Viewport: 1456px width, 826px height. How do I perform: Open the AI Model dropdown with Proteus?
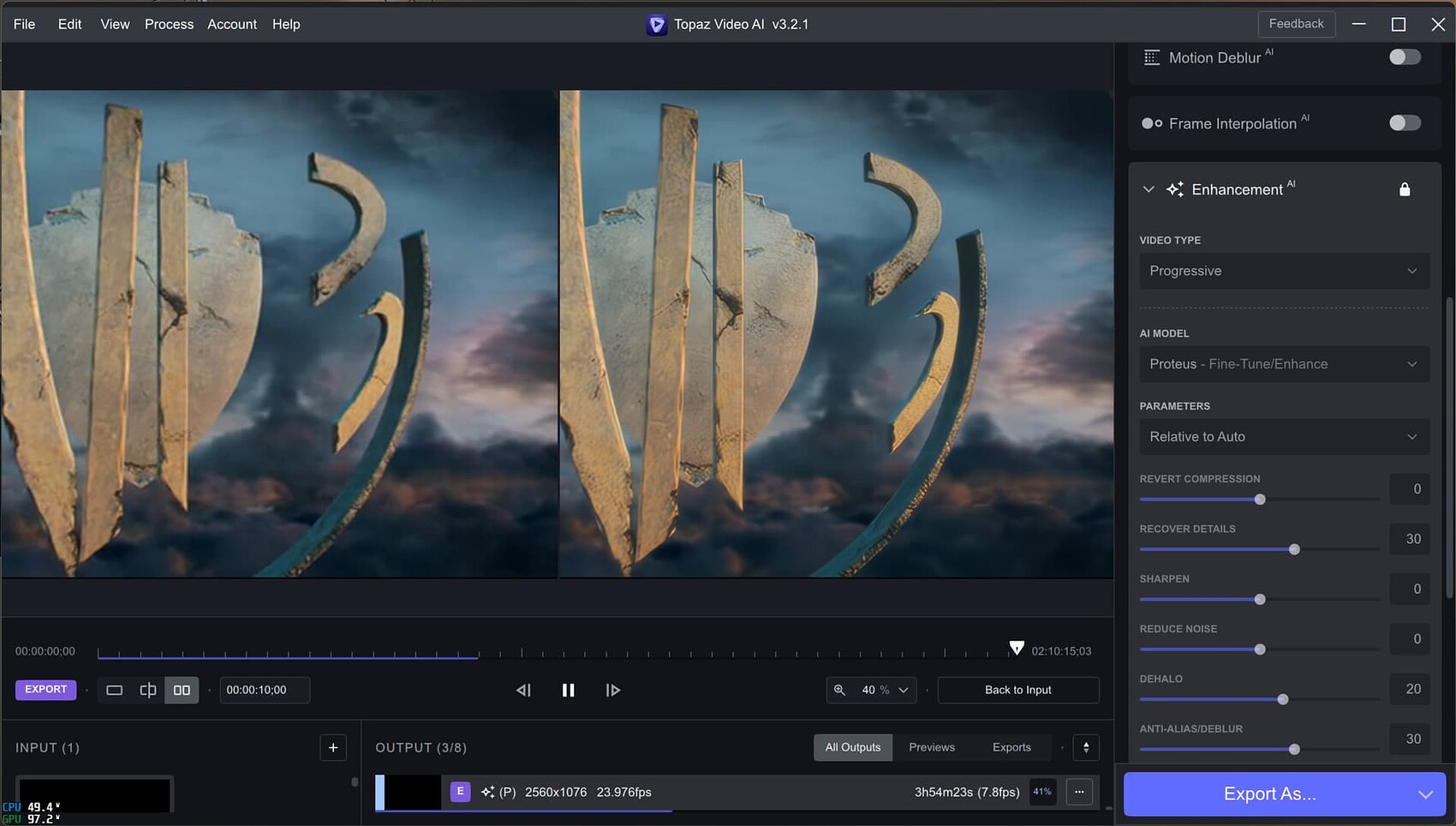click(x=1283, y=364)
